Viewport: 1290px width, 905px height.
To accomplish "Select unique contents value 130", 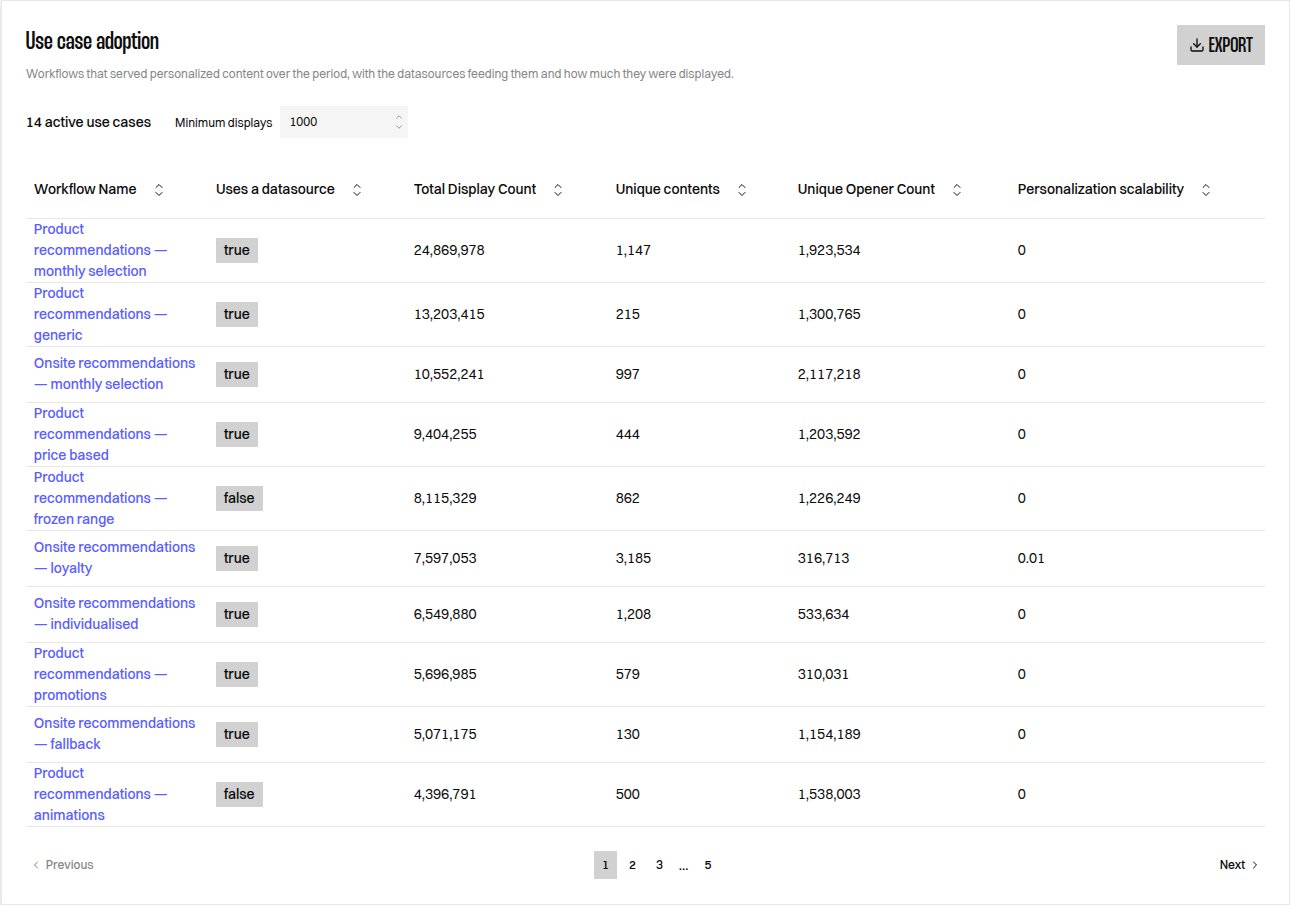I will click(627, 734).
